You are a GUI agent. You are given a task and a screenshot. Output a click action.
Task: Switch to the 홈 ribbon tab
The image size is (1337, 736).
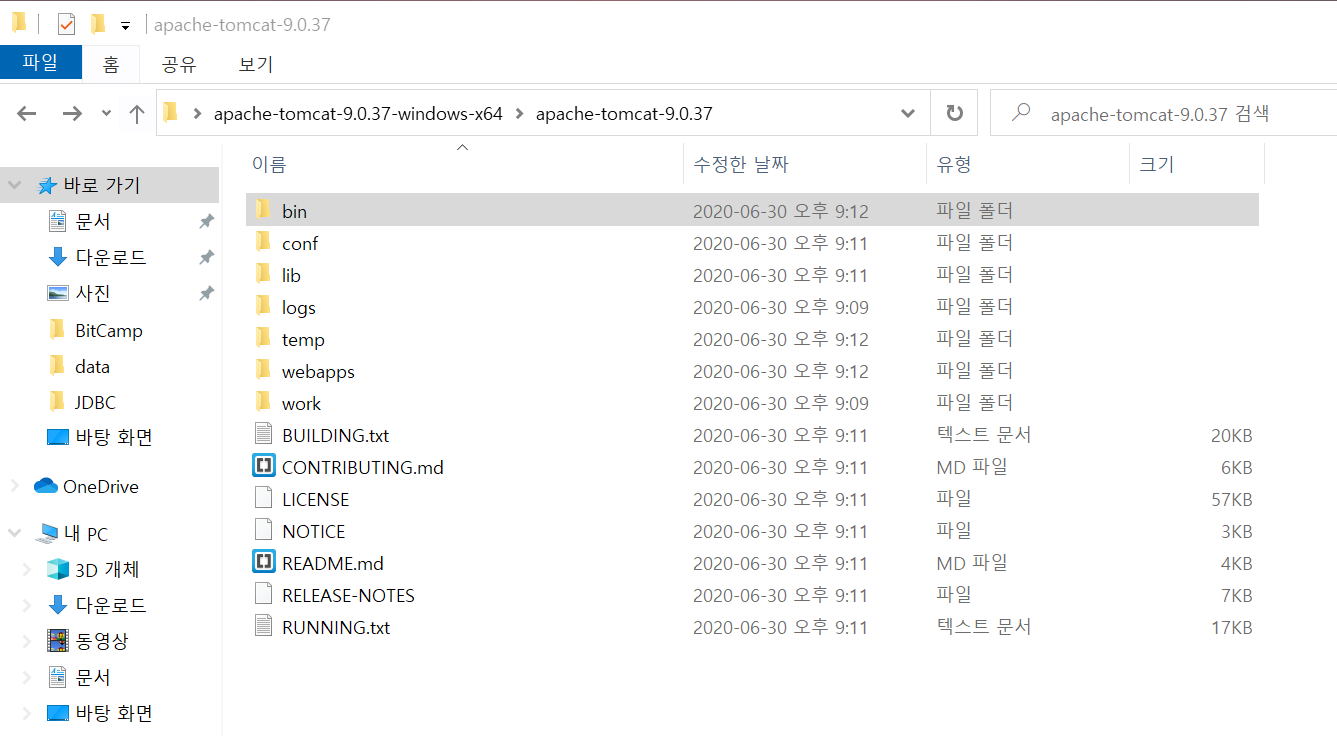(x=111, y=64)
